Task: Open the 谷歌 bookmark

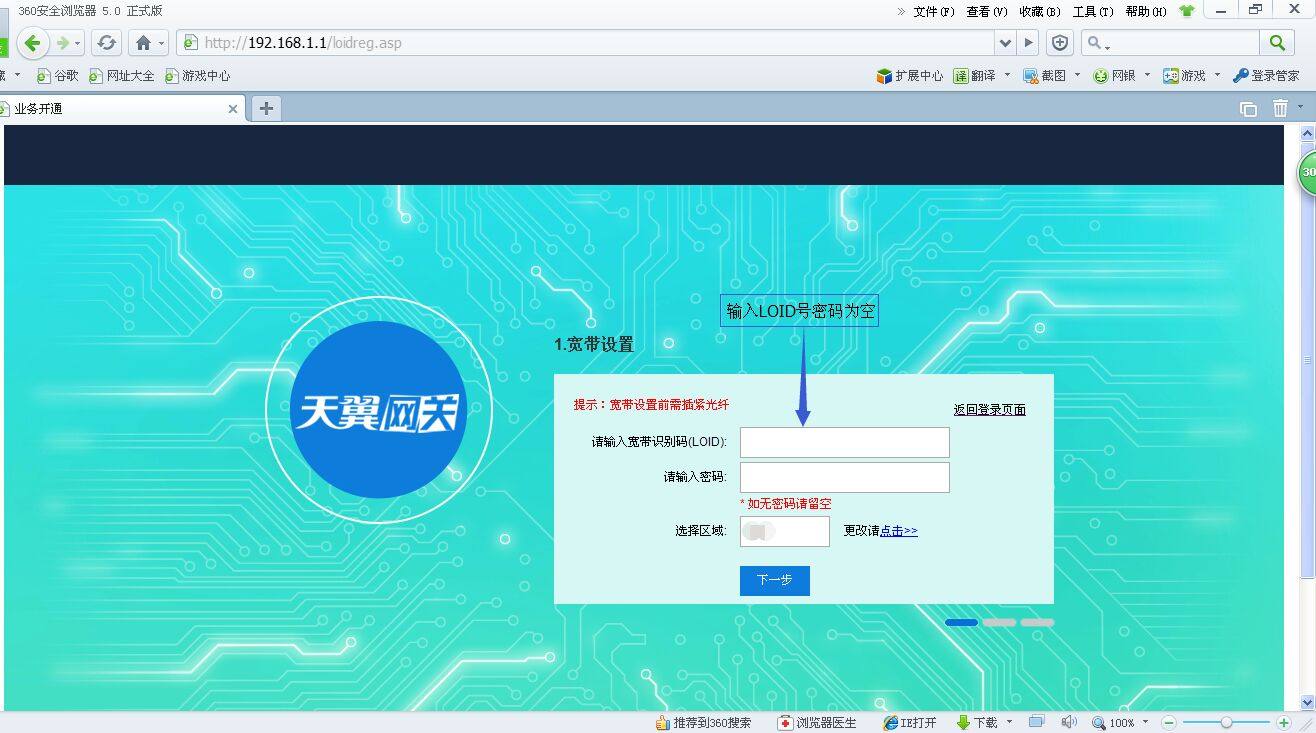Action: 57,76
